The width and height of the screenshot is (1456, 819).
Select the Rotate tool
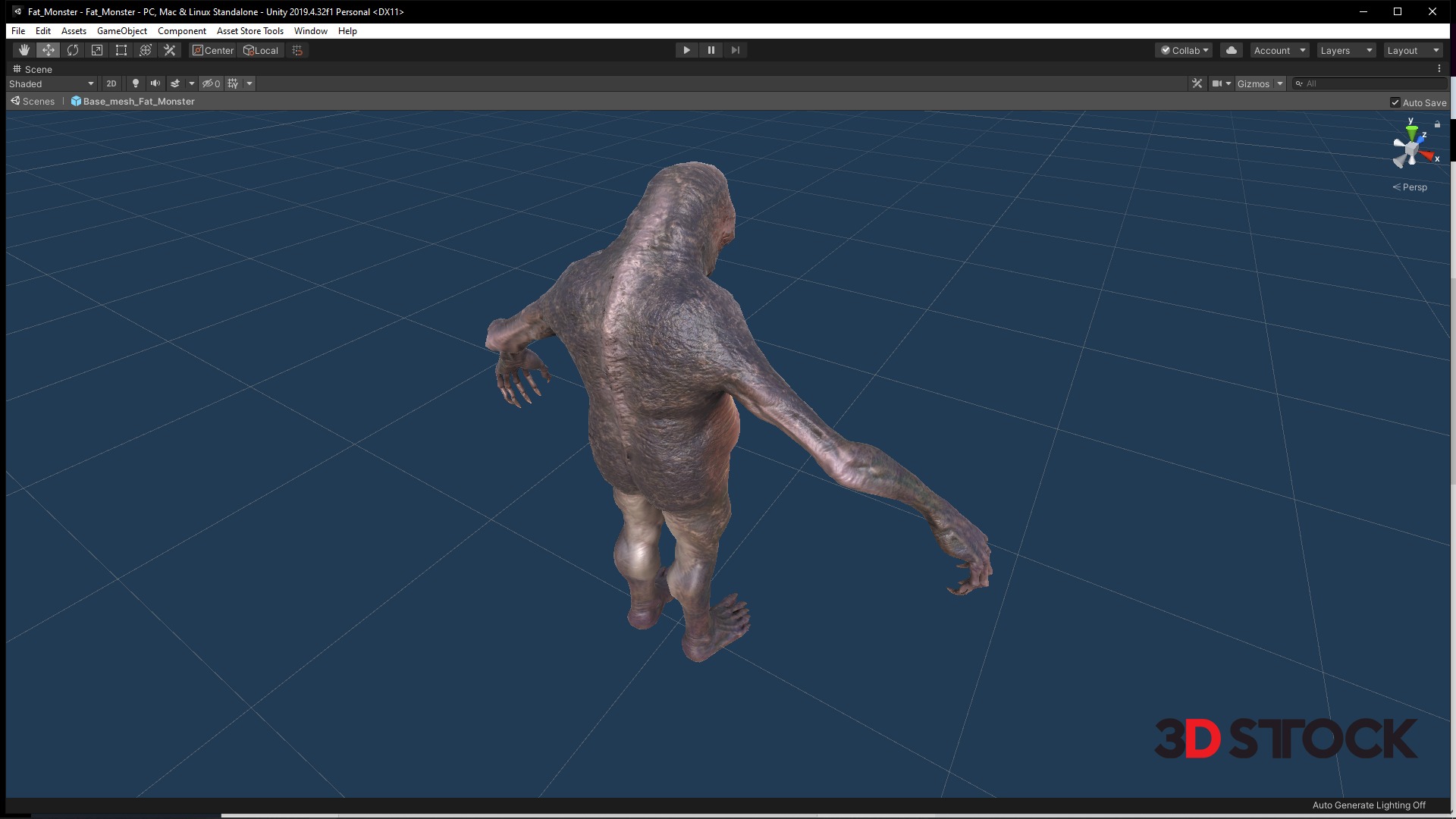pyautogui.click(x=73, y=50)
